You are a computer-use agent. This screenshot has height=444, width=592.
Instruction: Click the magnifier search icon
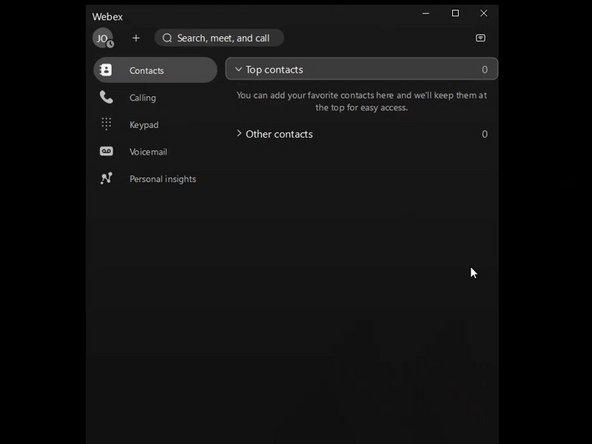point(167,38)
